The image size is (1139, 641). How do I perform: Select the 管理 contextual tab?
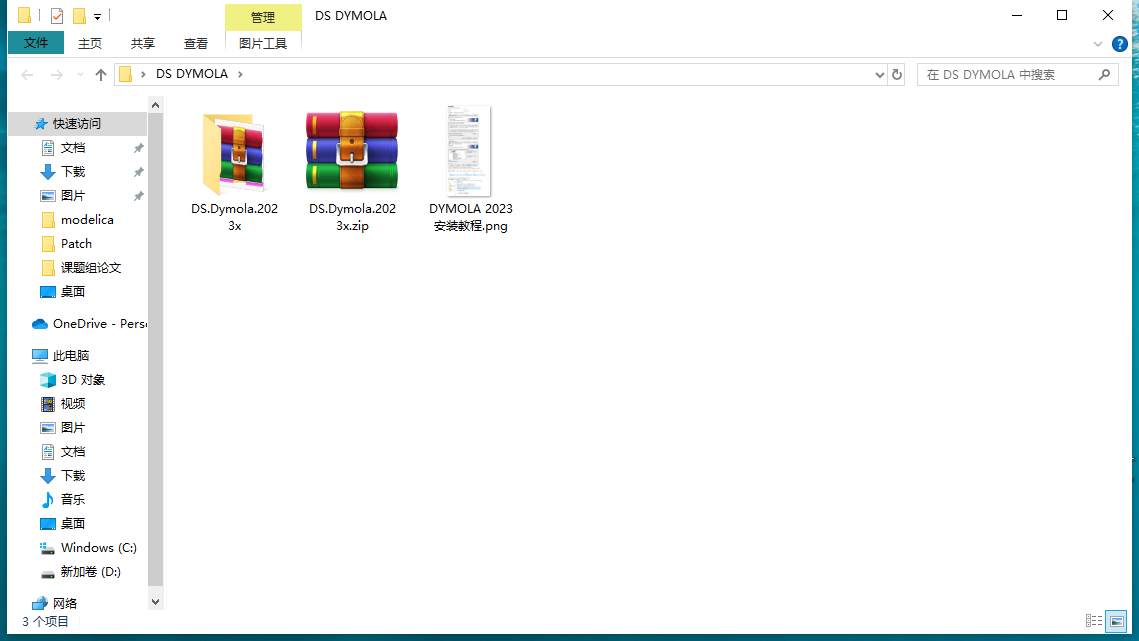point(263,17)
